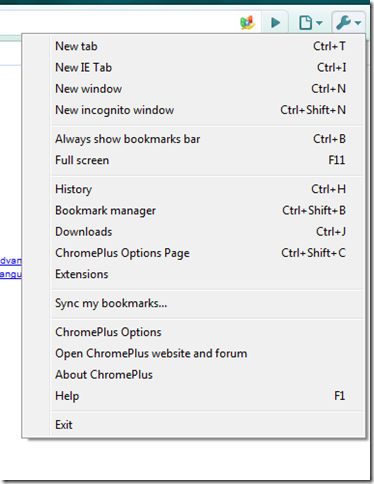Select New tab from the menu

tap(207, 46)
